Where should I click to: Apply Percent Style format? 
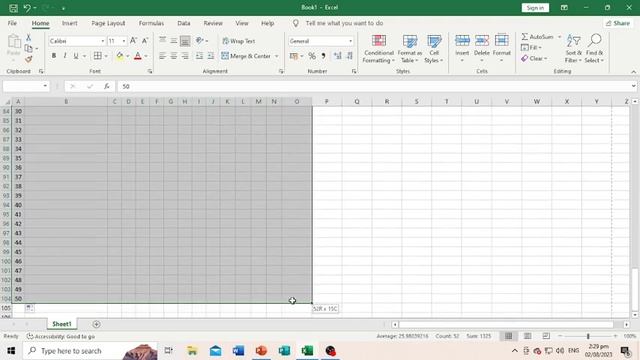312,56
